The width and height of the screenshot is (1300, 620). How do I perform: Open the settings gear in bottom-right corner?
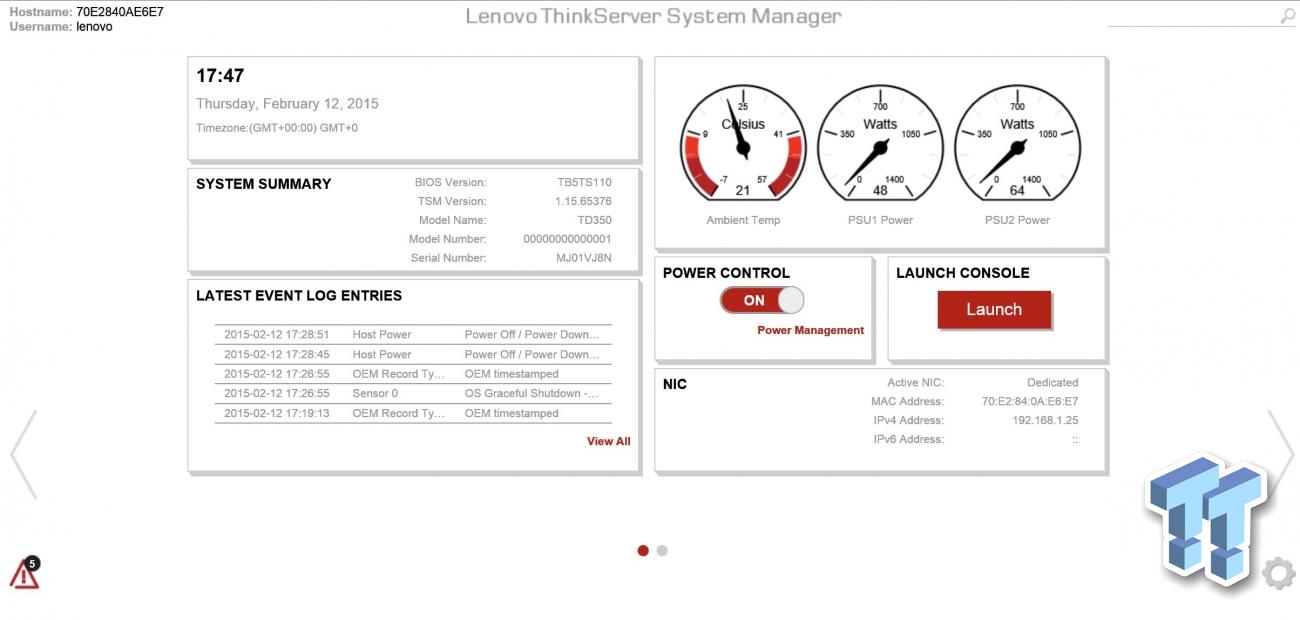tap(1280, 573)
